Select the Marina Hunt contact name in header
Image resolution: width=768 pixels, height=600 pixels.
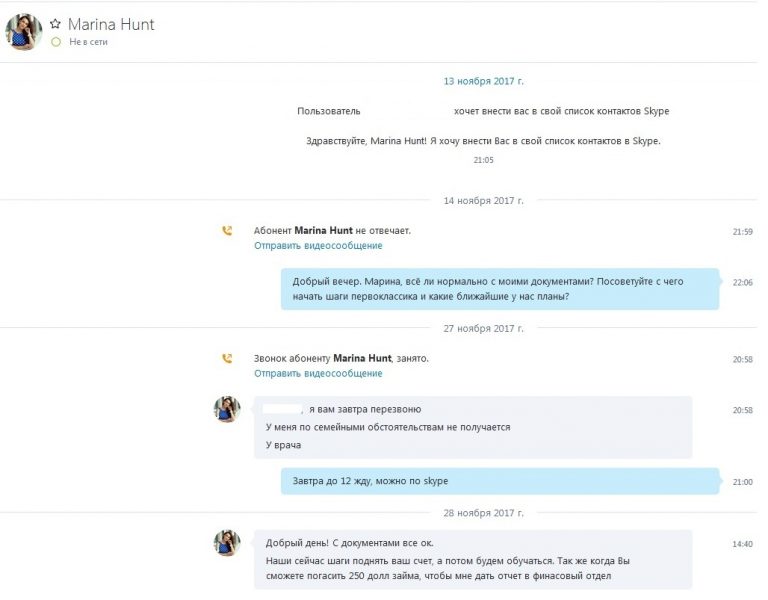tap(111, 24)
